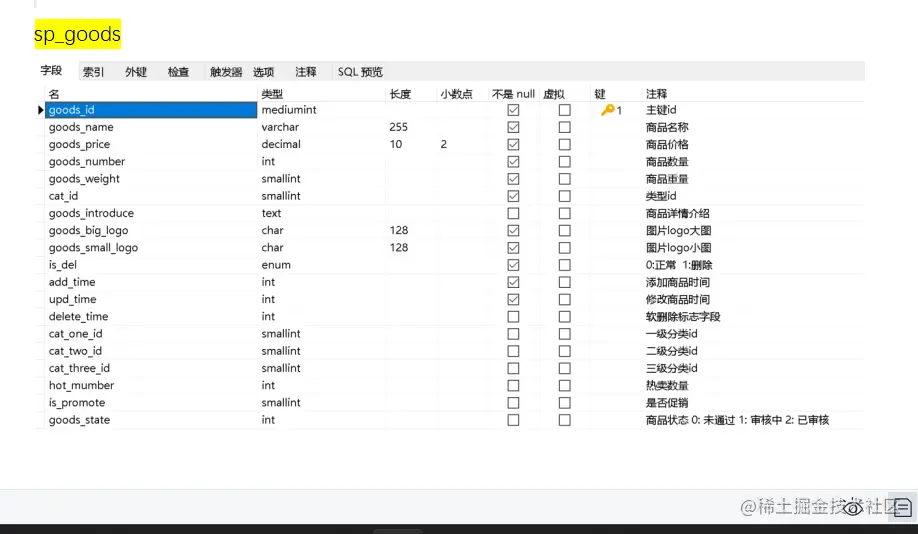Click the eye icon at bottom right
The image size is (918, 534).
pyautogui.click(x=853, y=508)
